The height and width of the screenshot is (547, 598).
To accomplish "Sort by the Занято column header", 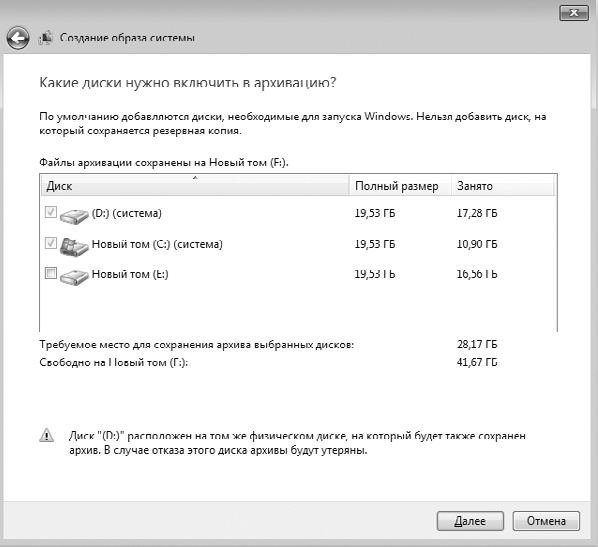I will (503, 186).
